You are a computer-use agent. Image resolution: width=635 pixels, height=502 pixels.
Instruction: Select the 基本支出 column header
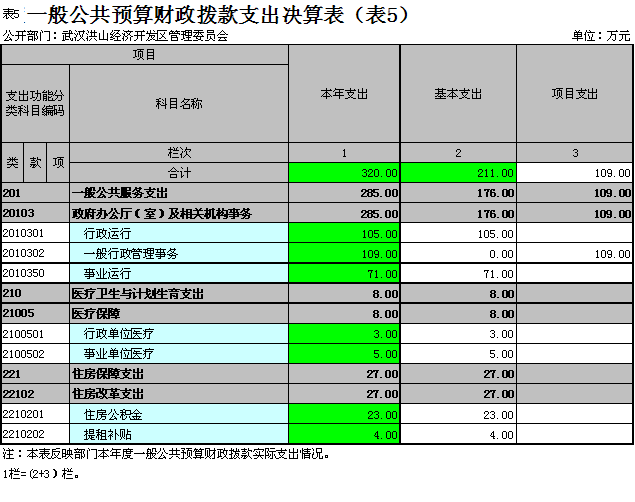coord(458,94)
